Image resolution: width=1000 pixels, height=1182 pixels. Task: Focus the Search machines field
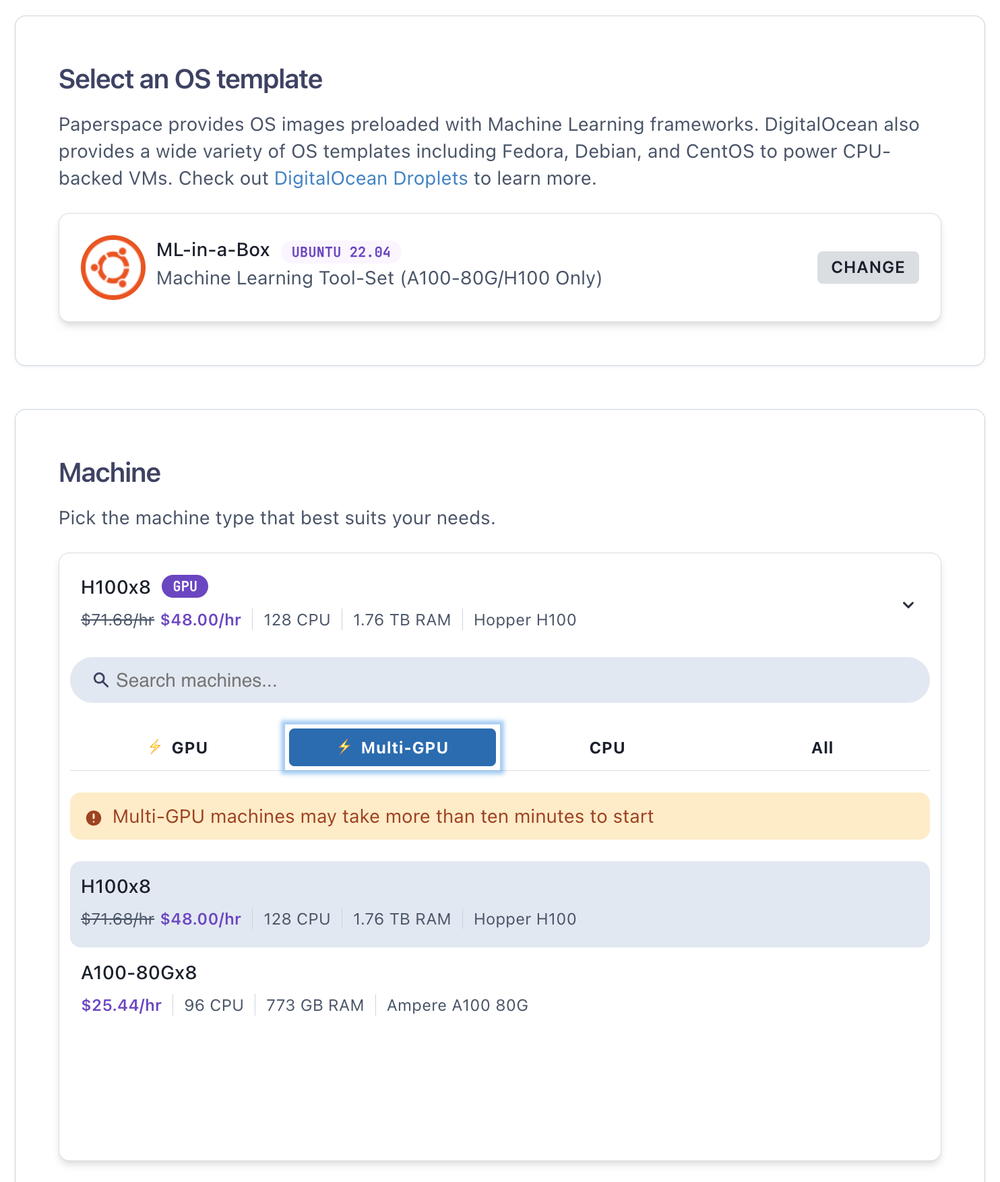click(x=500, y=680)
